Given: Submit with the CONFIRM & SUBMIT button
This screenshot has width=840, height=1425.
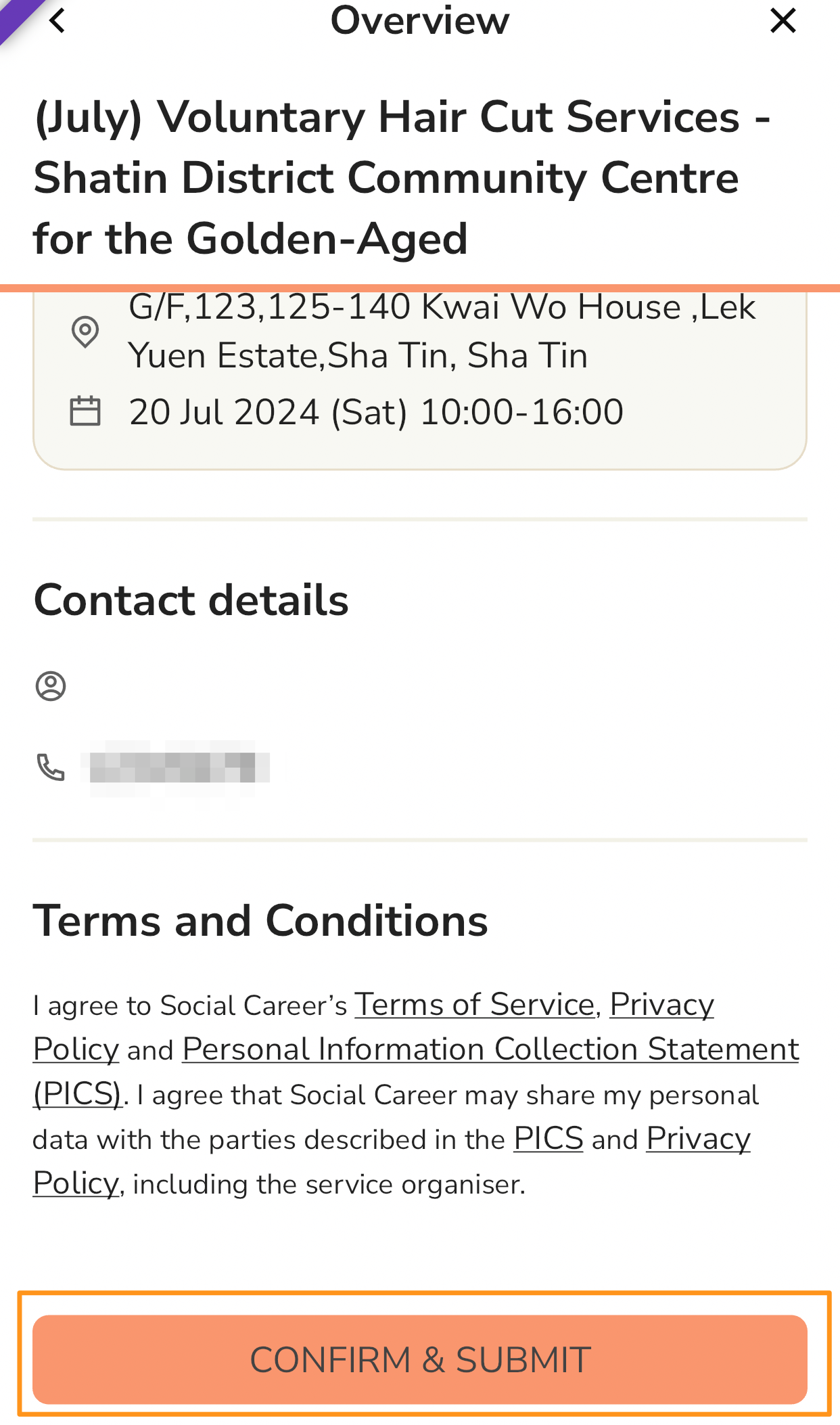Looking at the screenshot, I should (420, 1359).
